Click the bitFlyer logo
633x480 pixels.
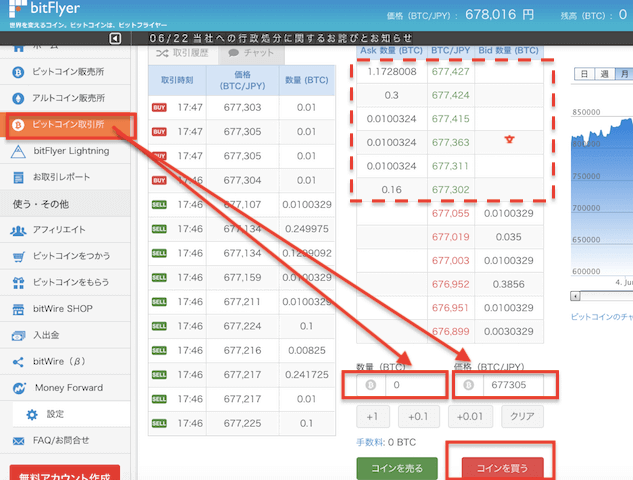point(44,8)
